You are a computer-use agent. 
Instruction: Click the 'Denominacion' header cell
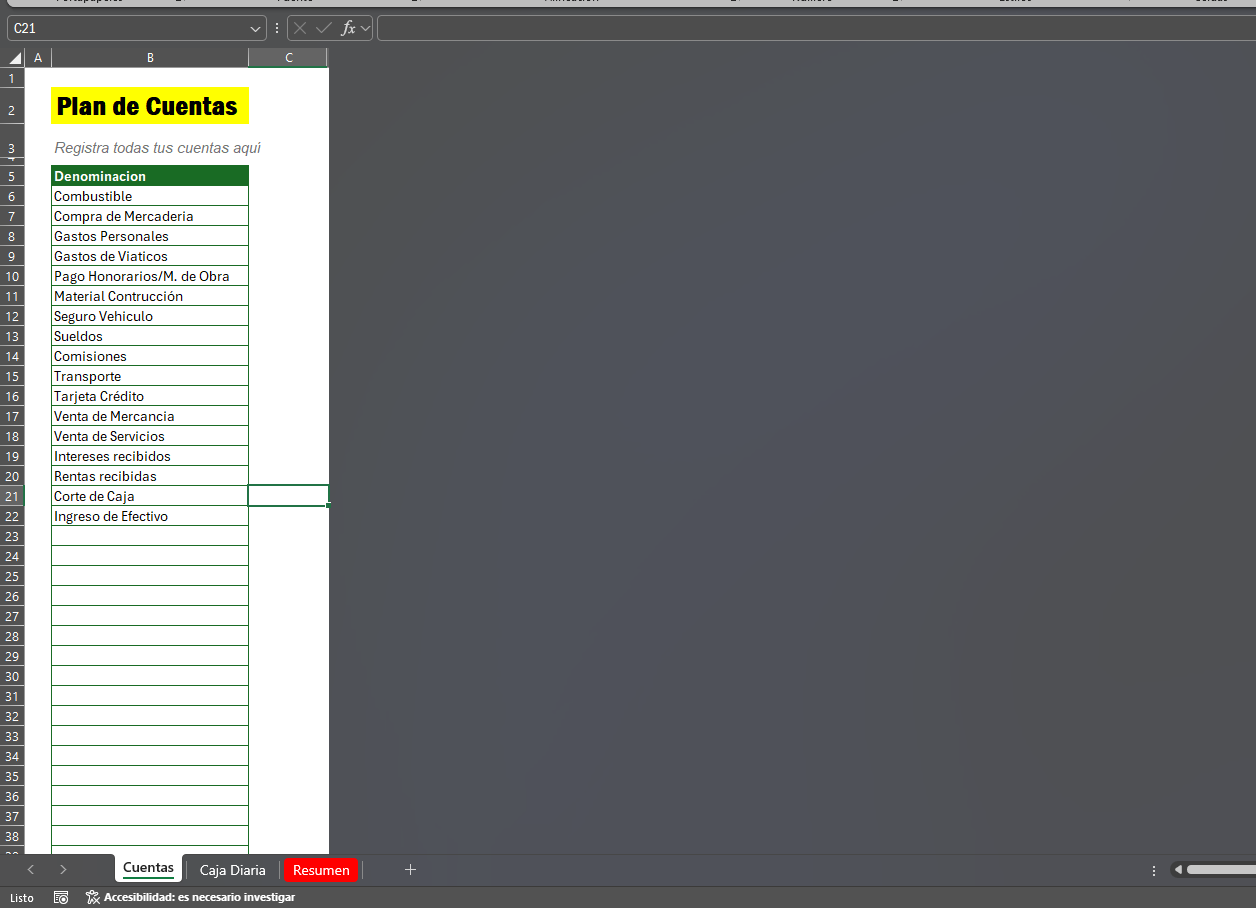click(150, 176)
